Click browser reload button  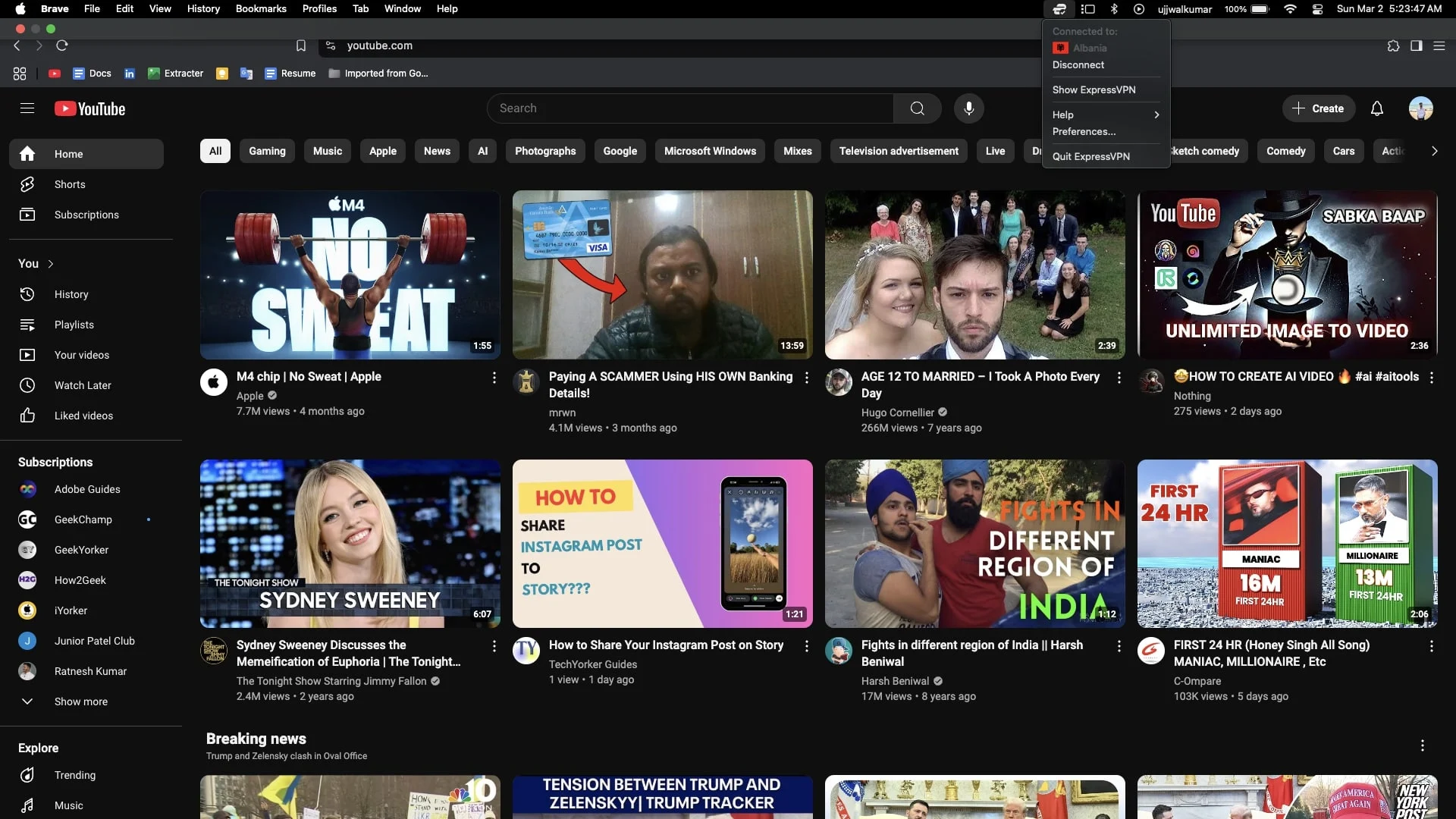[62, 45]
